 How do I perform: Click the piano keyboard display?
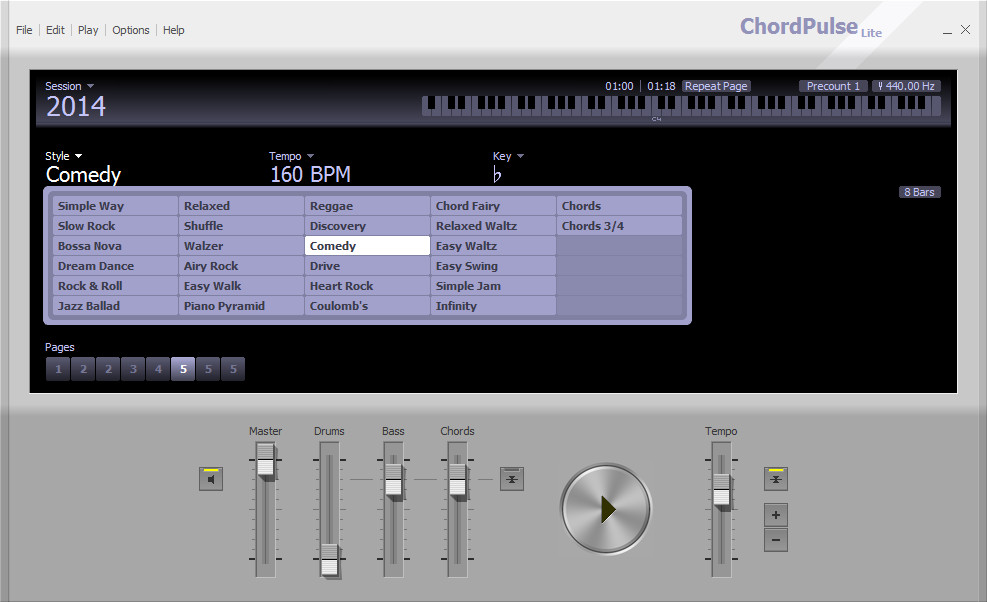pyautogui.click(x=681, y=106)
